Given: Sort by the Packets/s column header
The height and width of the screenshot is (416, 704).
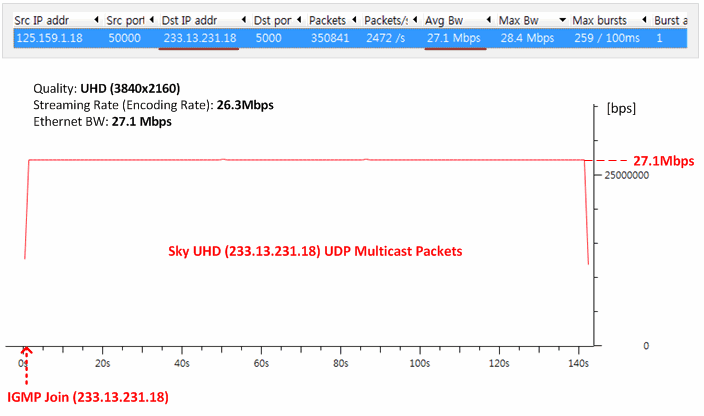Looking at the screenshot, I should click(386, 21).
